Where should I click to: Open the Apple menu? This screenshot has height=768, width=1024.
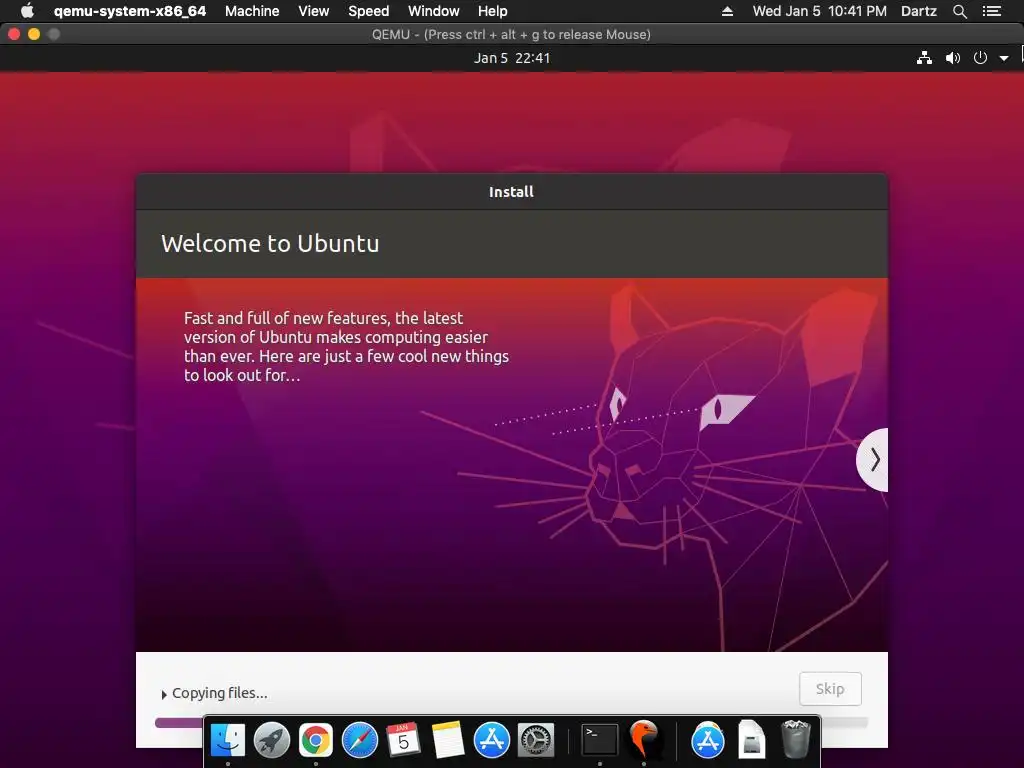tap(27, 11)
